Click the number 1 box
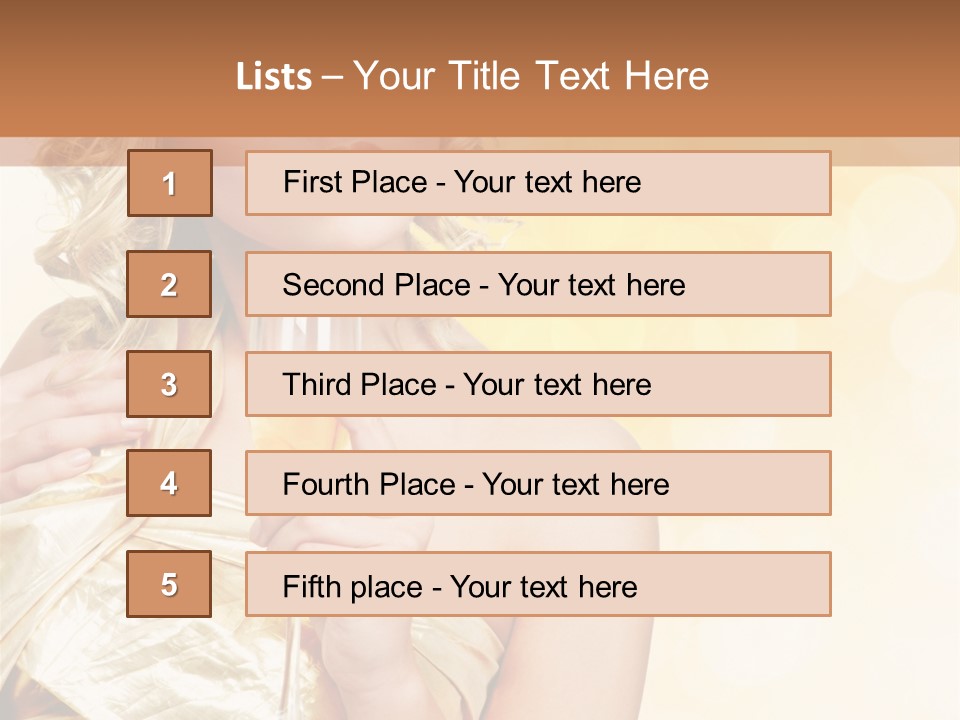 (169, 183)
